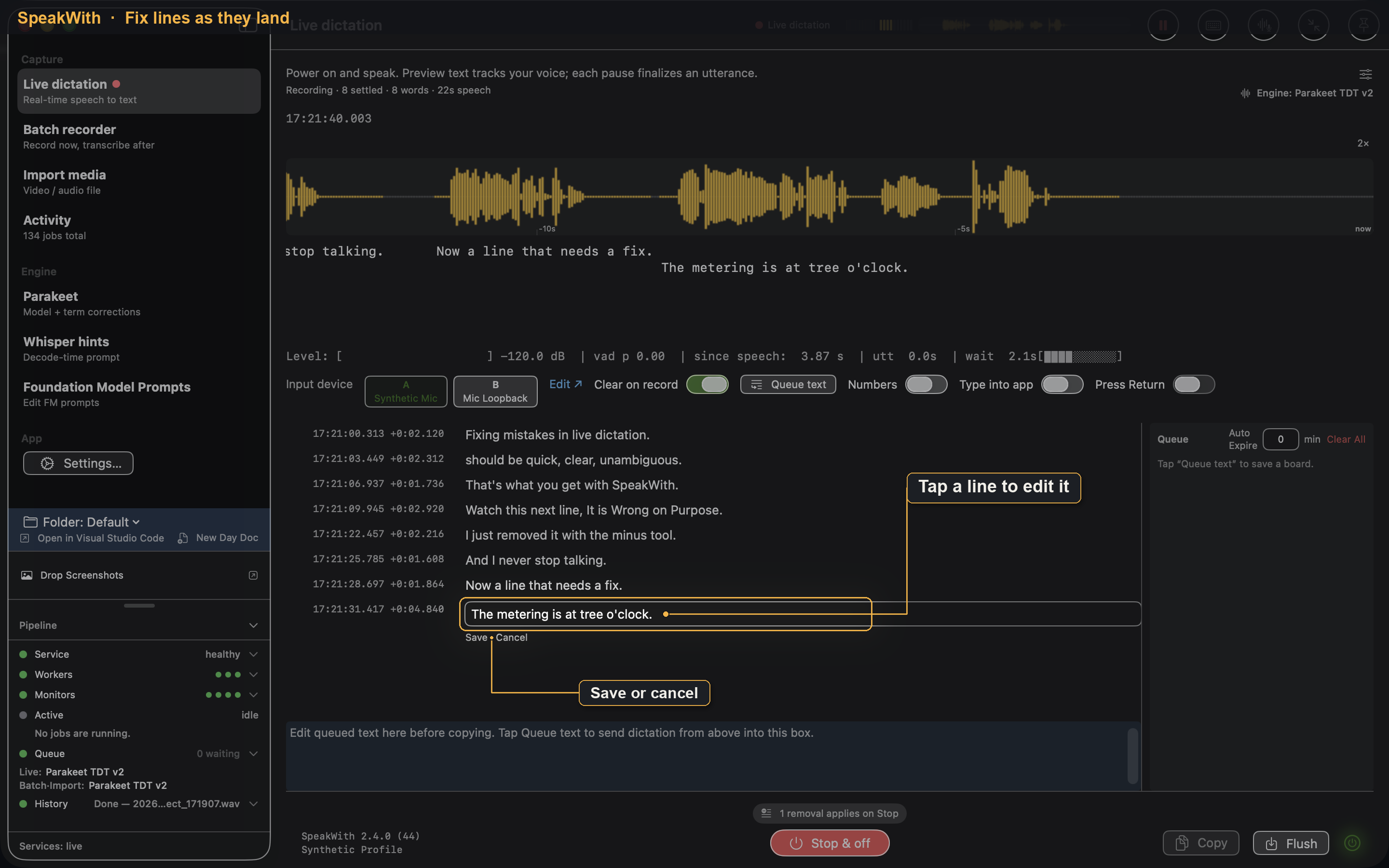Collapse the Pipeline section chevron
The width and height of the screenshot is (1389, 868).
(253, 625)
